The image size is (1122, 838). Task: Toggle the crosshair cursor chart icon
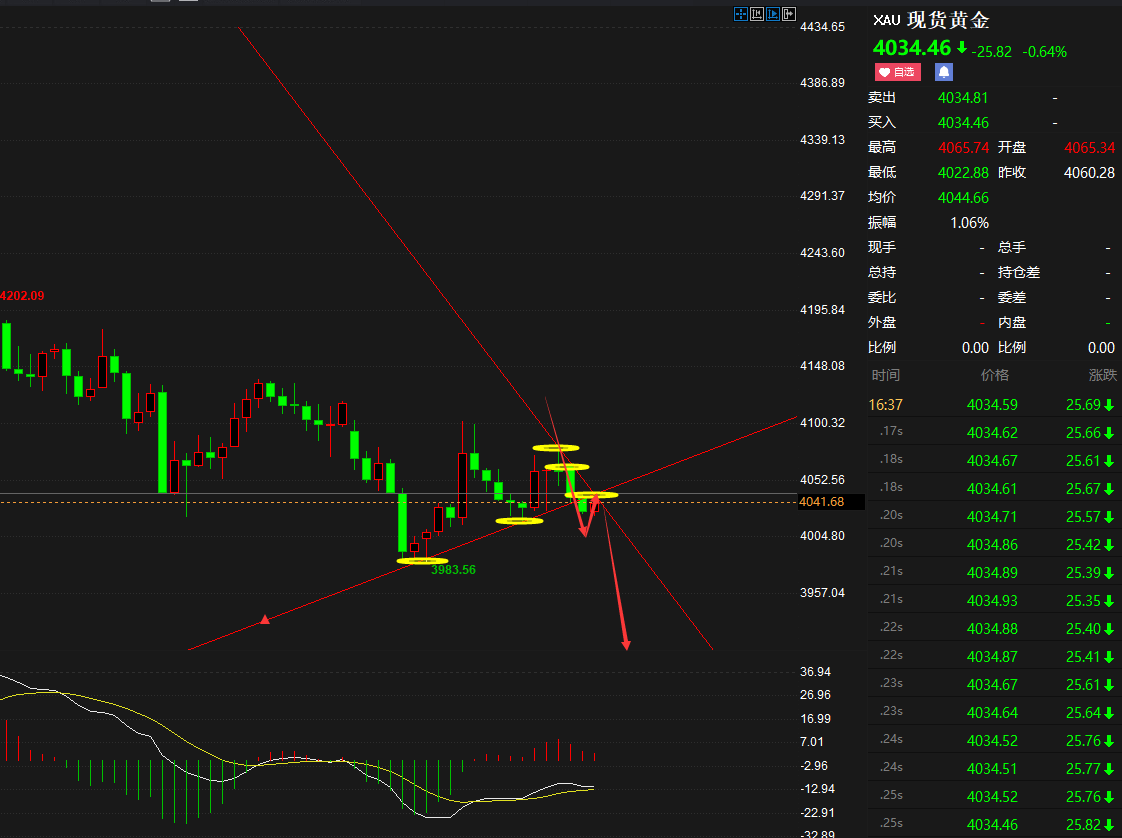741,14
